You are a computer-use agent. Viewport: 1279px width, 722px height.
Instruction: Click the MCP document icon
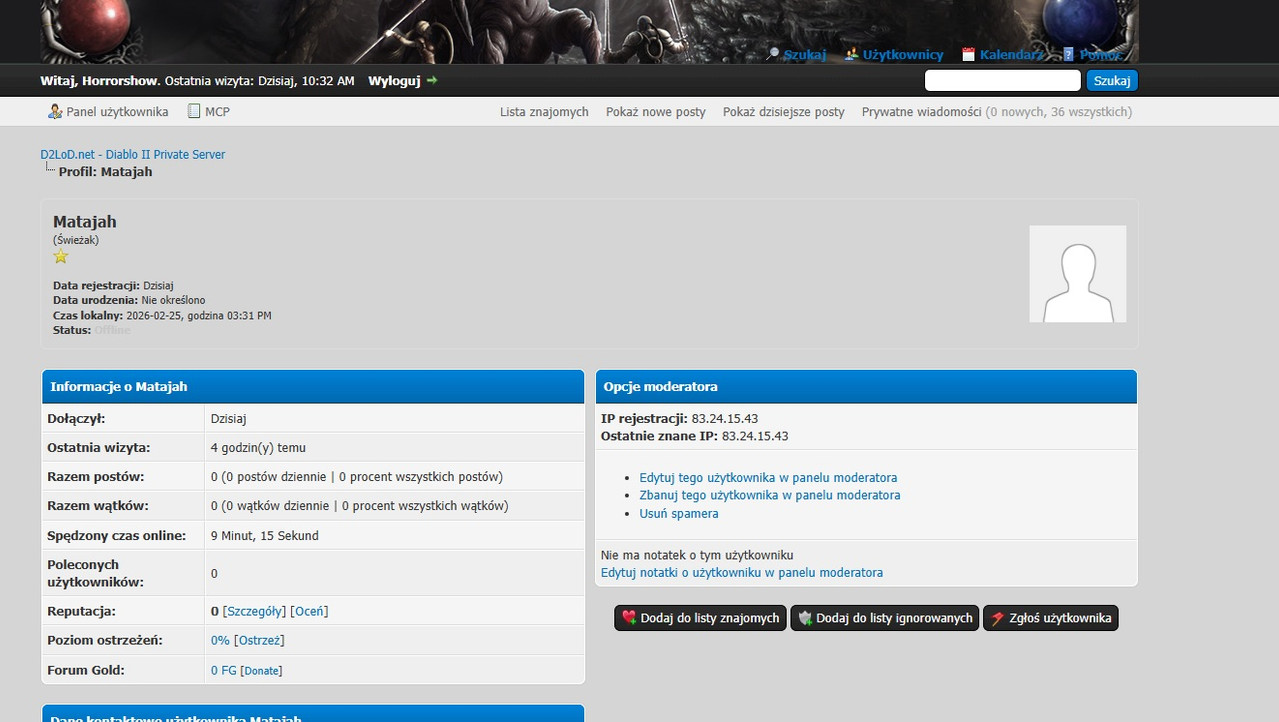tap(195, 111)
